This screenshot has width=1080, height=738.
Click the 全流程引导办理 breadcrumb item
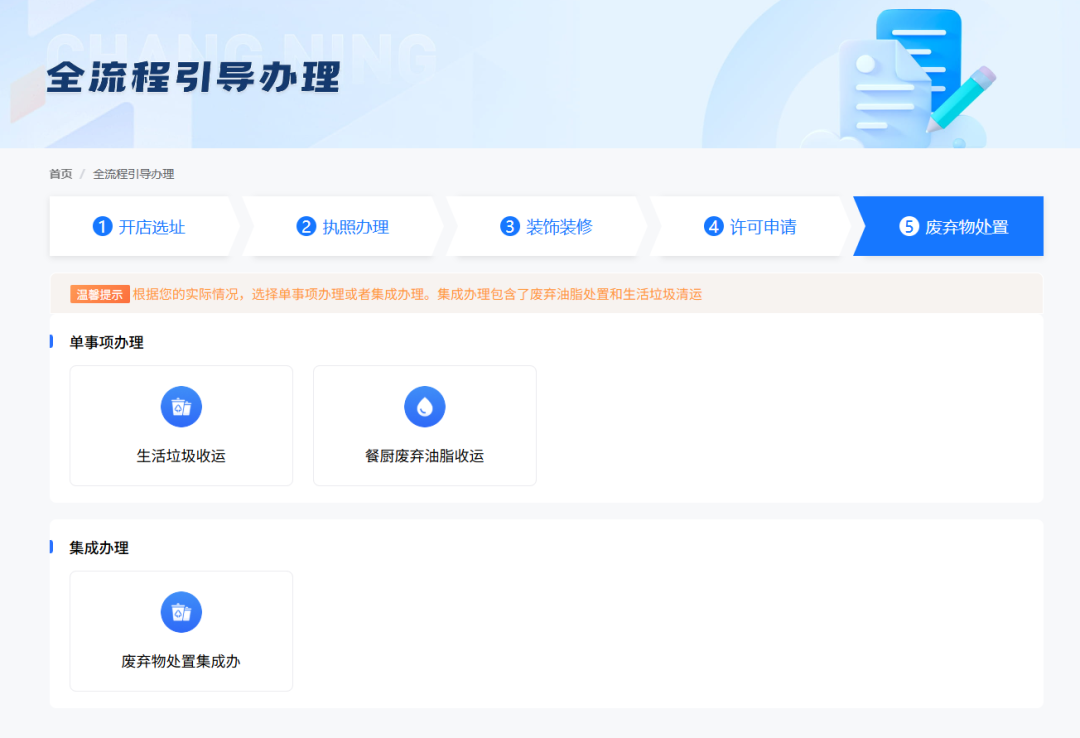point(133,174)
